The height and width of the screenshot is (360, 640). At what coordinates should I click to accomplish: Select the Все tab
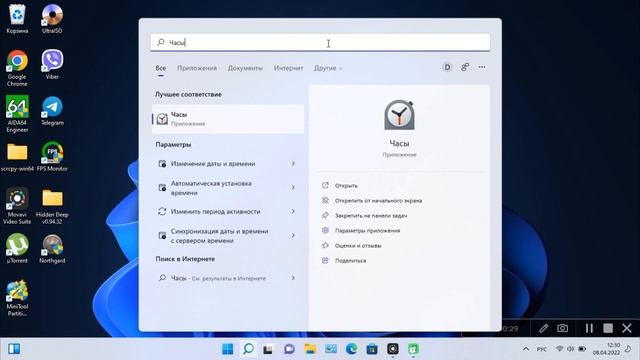coord(161,68)
